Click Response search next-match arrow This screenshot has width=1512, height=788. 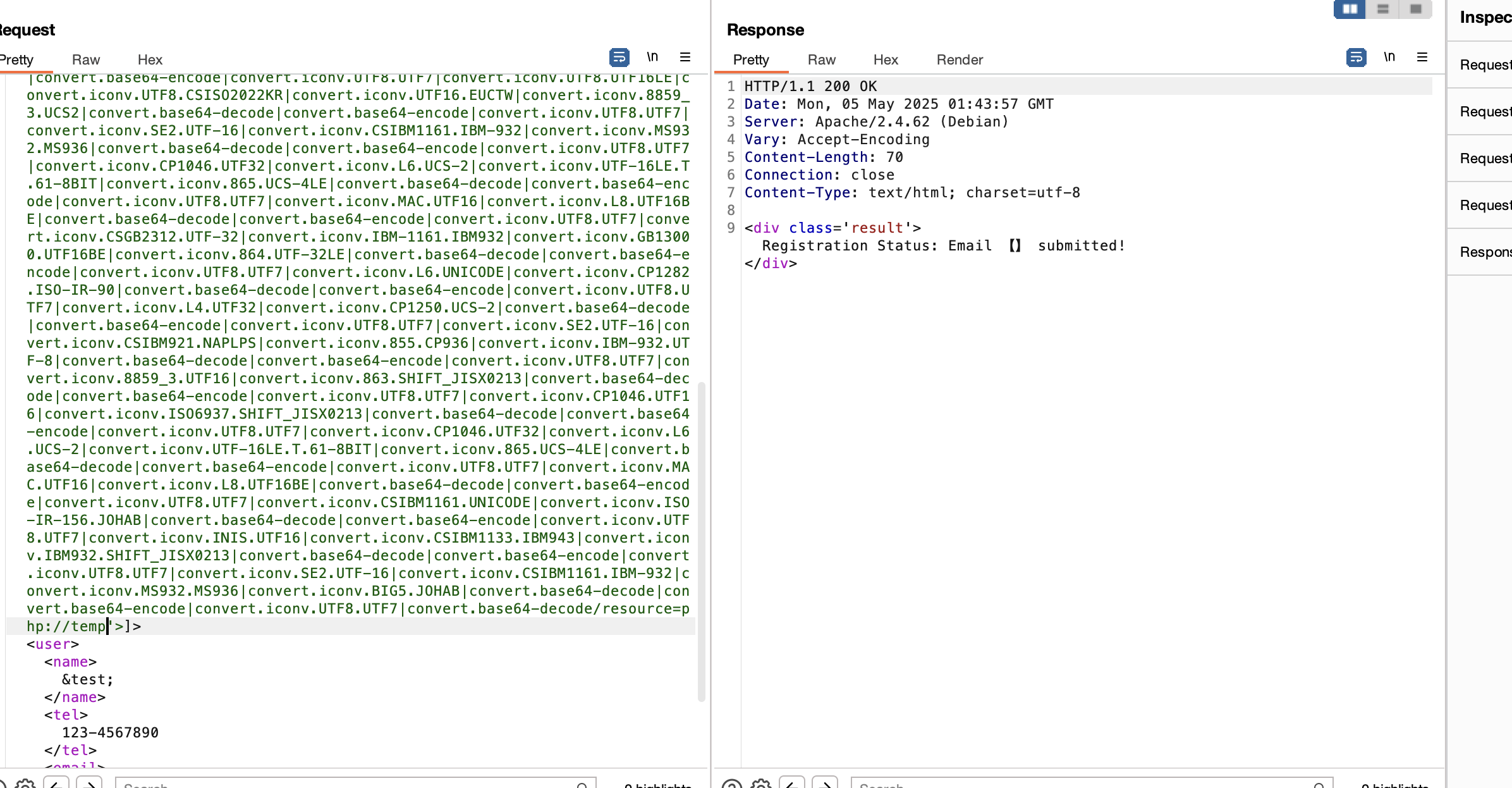(825, 784)
